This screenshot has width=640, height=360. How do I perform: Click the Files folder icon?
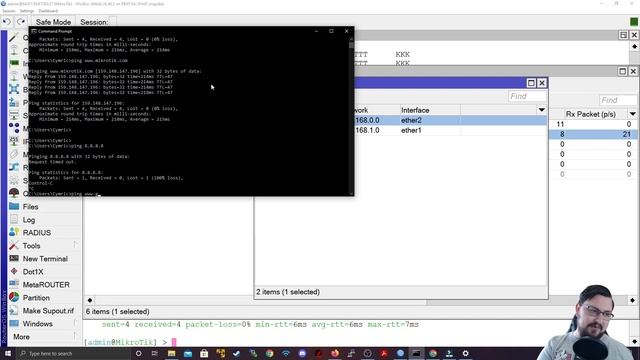(14, 207)
